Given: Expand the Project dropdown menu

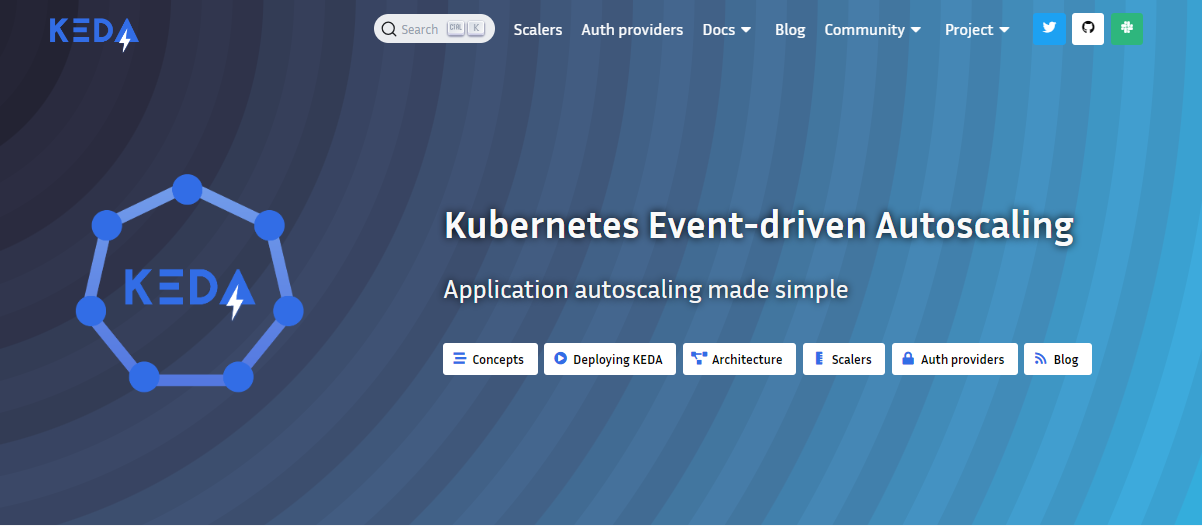Looking at the screenshot, I should point(977,30).
